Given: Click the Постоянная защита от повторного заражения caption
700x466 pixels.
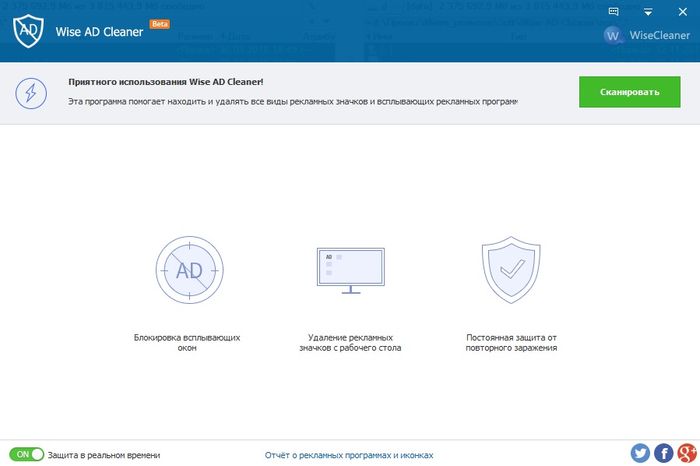Looking at the screenshot, I should (x=511, y=342).
